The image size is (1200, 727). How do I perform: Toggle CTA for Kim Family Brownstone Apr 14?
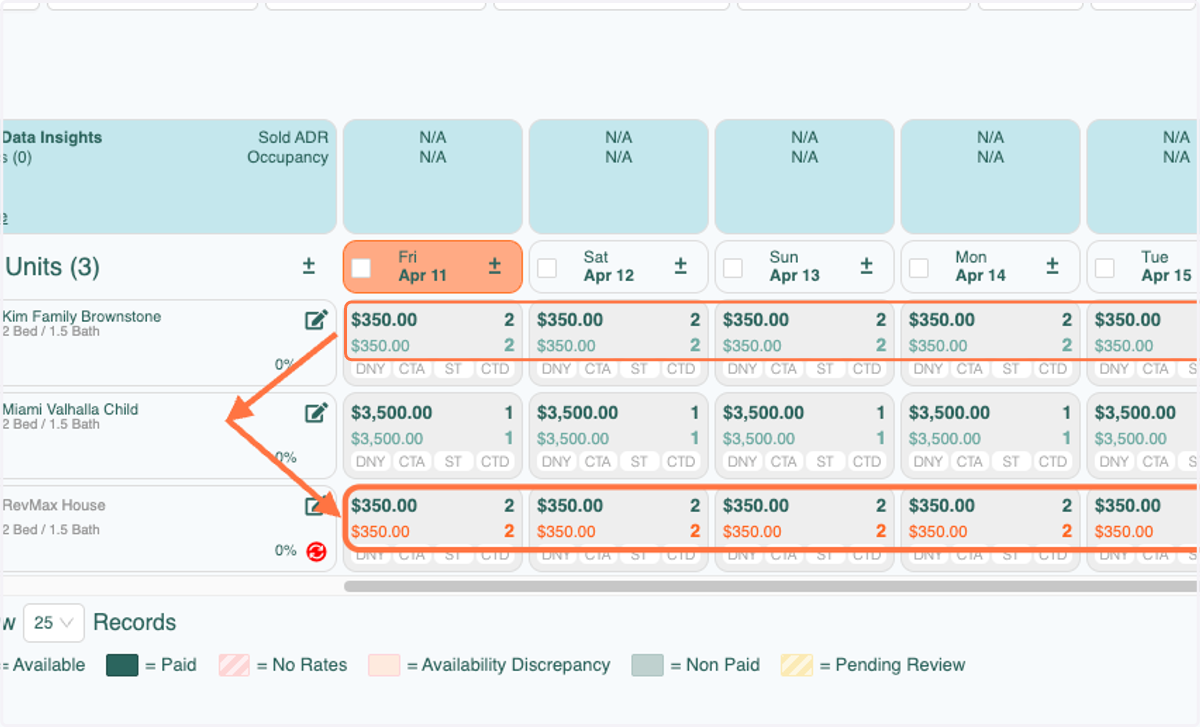[x=970, y=369]
